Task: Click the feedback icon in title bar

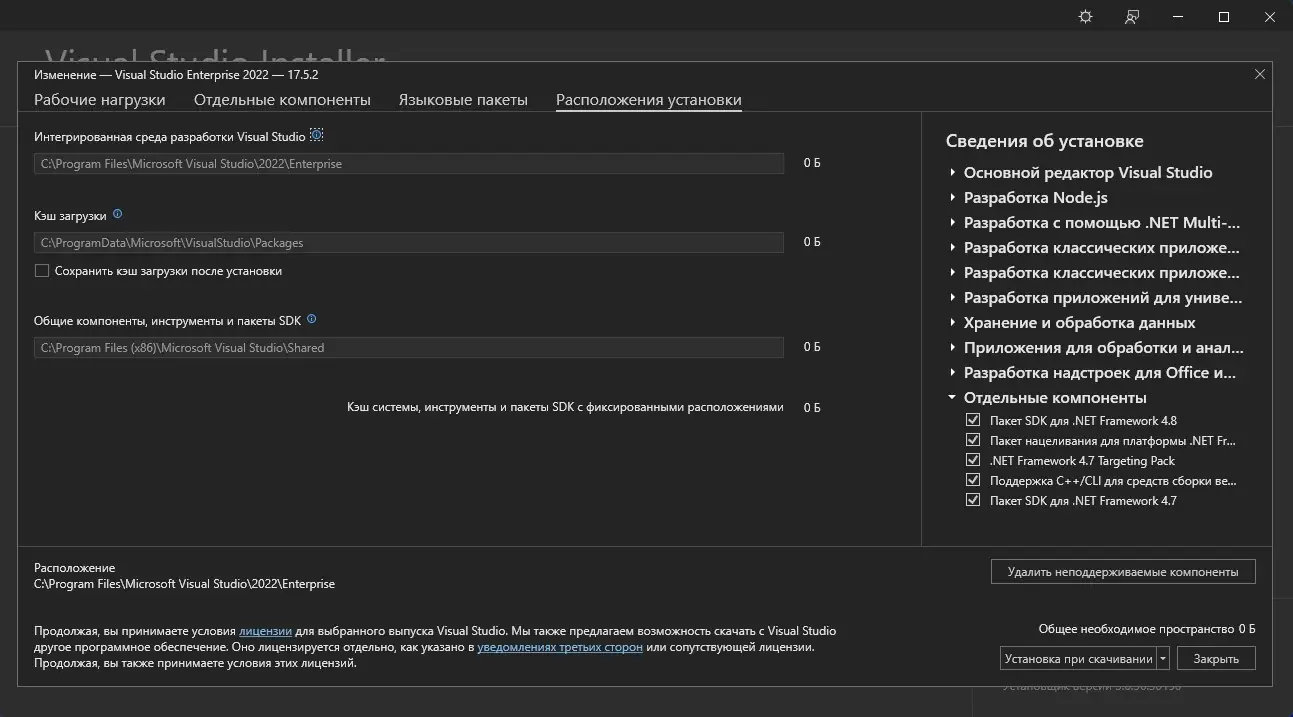Action: (1131, 16)
